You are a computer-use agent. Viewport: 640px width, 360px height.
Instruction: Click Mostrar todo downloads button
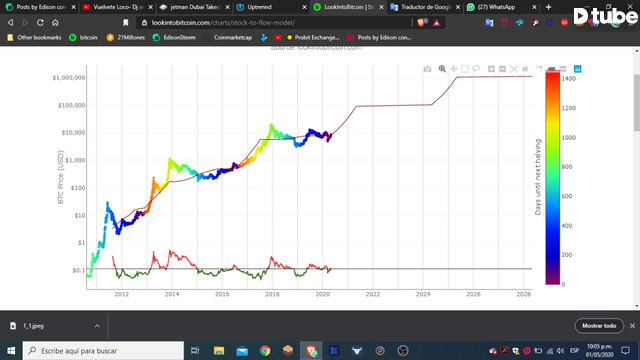pyautogui.click(x=599, y=326)
